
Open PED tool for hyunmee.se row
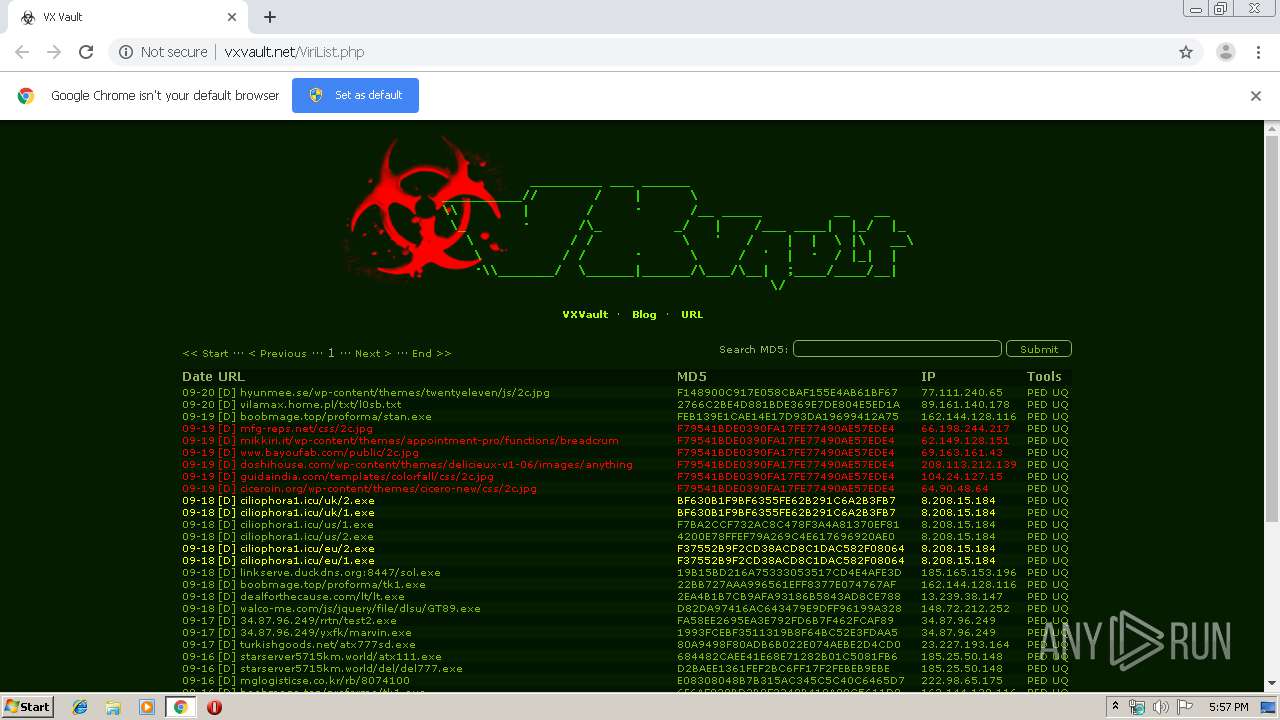click(x=1037, y=393)
